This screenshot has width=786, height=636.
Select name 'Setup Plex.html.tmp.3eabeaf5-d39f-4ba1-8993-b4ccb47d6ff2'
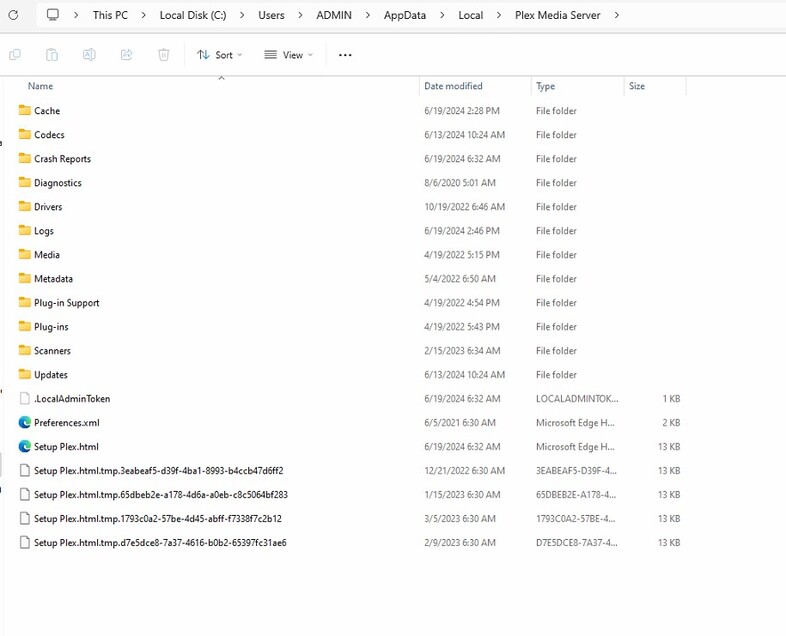coord(158,471)
